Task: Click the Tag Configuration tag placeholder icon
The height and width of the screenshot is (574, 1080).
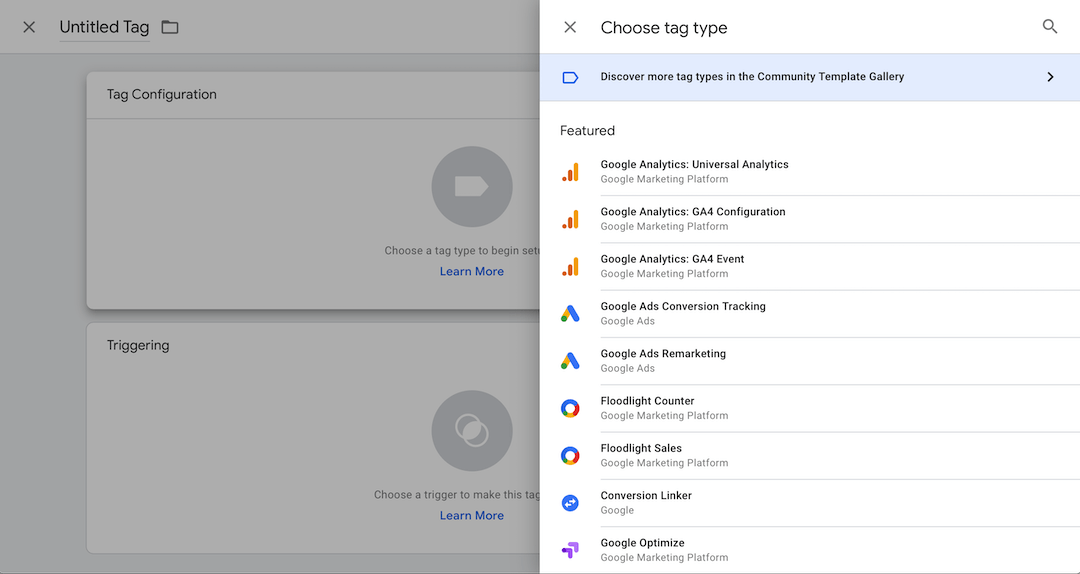Action: pyautogui.click(x=472, y=187)
